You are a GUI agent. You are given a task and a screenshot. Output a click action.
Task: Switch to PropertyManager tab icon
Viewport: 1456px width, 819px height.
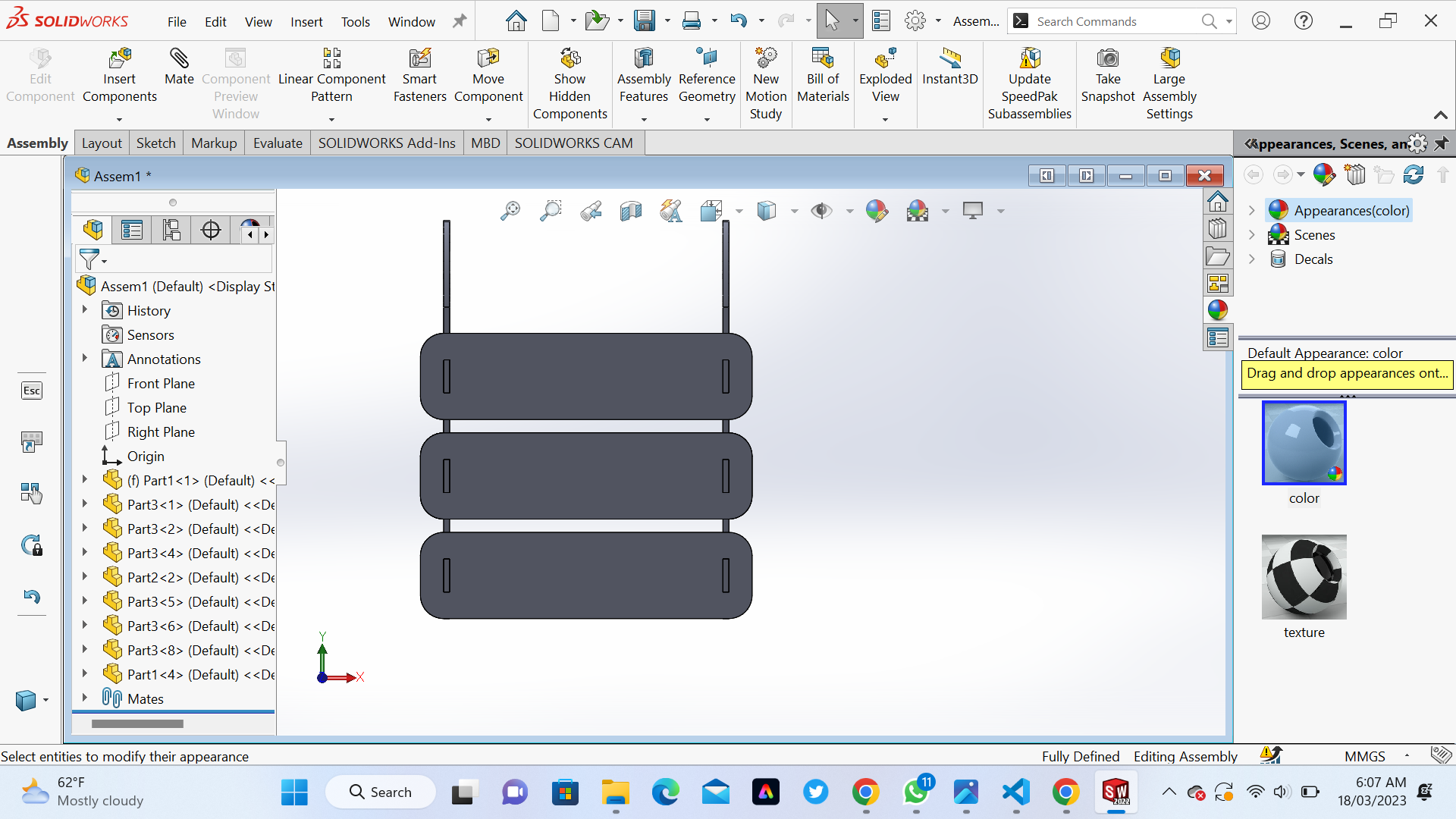pos(132,230)
